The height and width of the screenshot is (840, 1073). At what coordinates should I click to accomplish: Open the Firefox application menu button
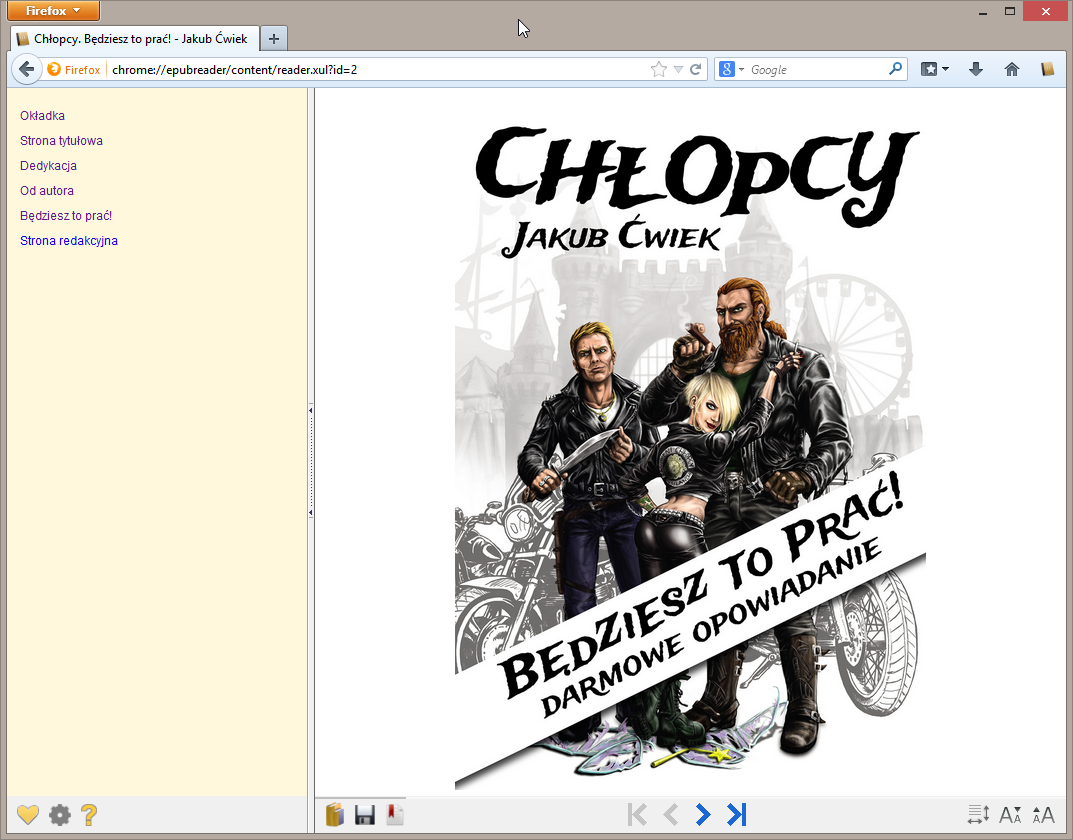pos(53,11)
